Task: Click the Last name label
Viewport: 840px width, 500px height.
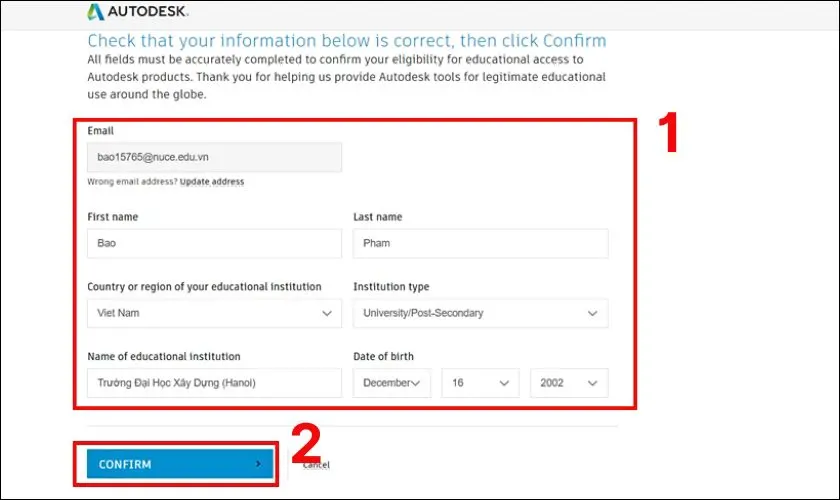Action: click(x=378, y=217)
